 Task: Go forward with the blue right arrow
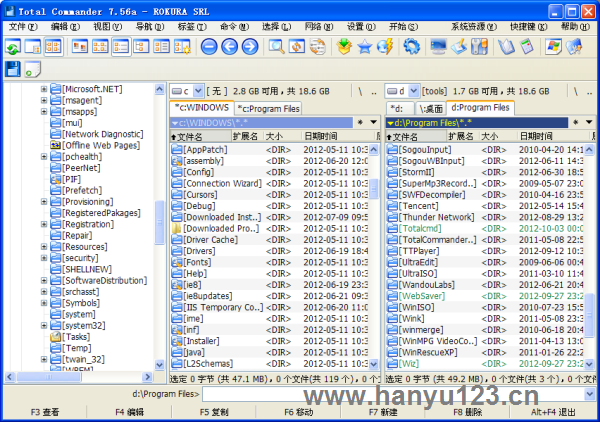(x=250, y=47)
